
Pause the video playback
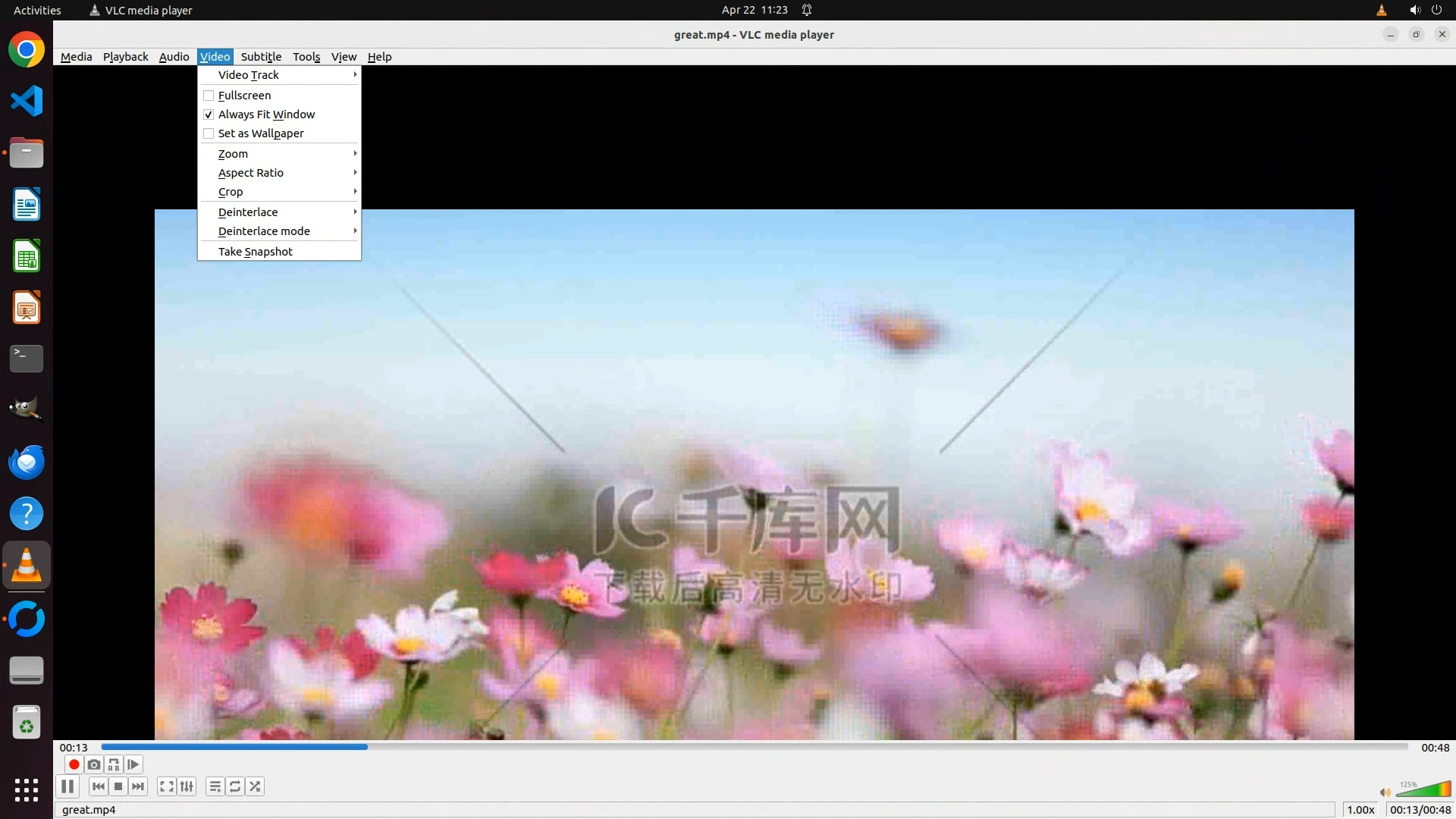[67, 786]
